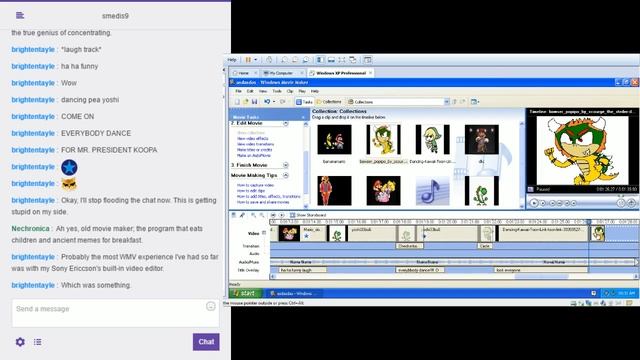Click the timeline horizontal scrollbar thumb

541,276
